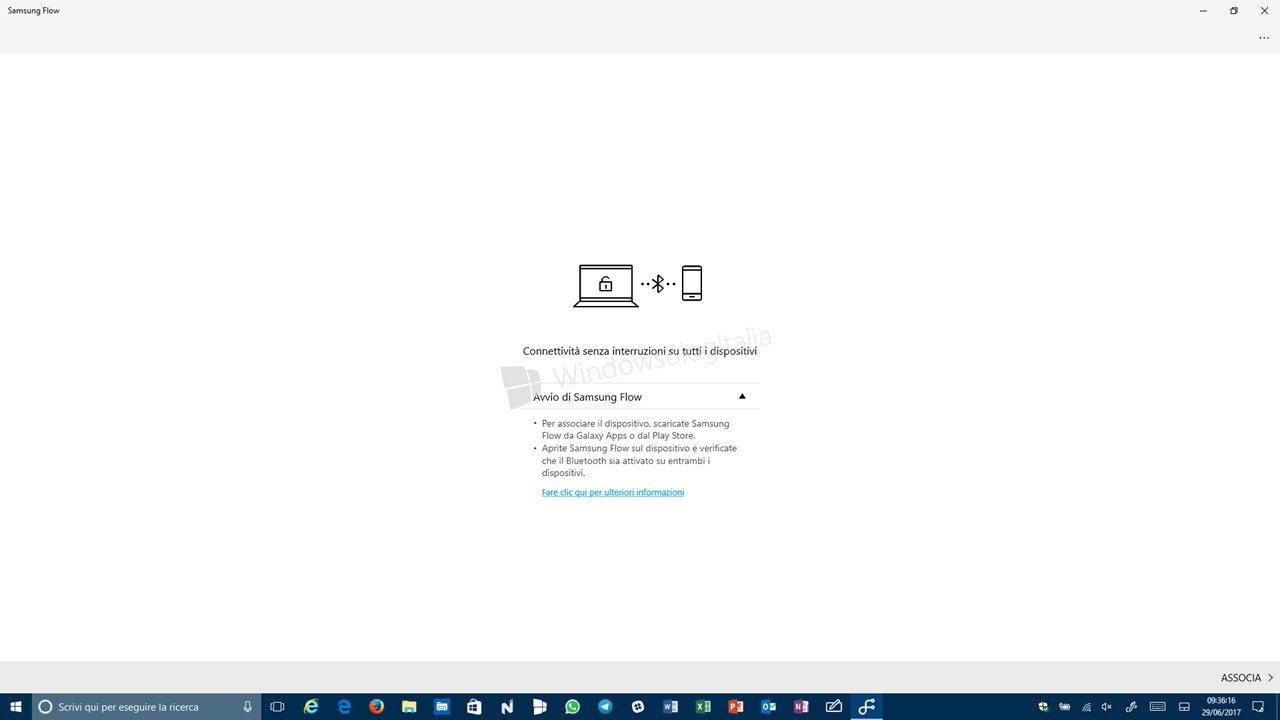
Task: Select 'Connettività senza interruzioni su tutti i dispositivi' text
Action: pyautogui.click(x=640, y=351)
